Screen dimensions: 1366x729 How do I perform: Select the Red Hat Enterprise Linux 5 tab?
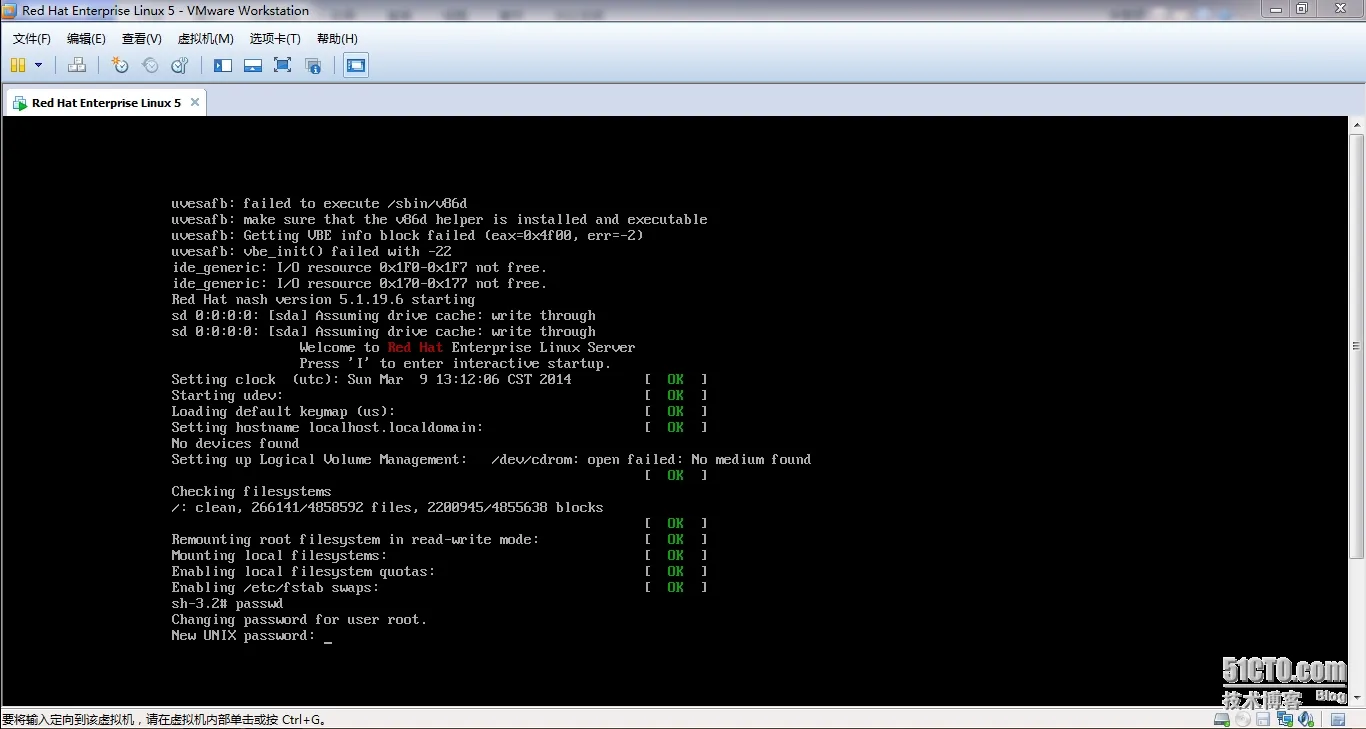click(105, 102)
